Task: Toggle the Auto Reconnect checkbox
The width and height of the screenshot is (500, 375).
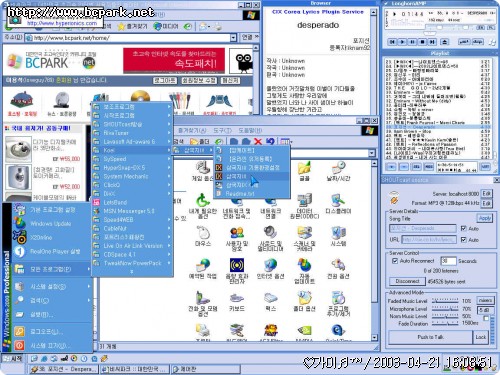Action: point(395,261)
